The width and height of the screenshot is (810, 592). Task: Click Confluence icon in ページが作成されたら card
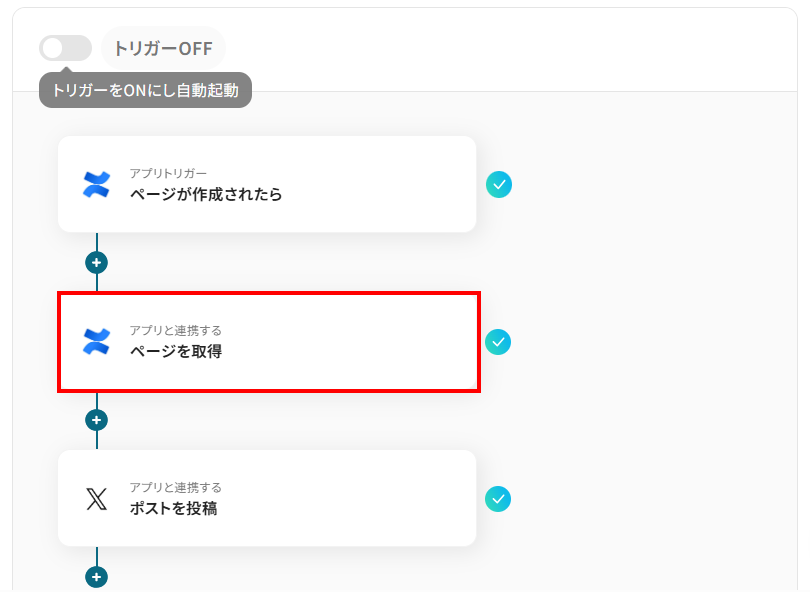coord(96,184)
